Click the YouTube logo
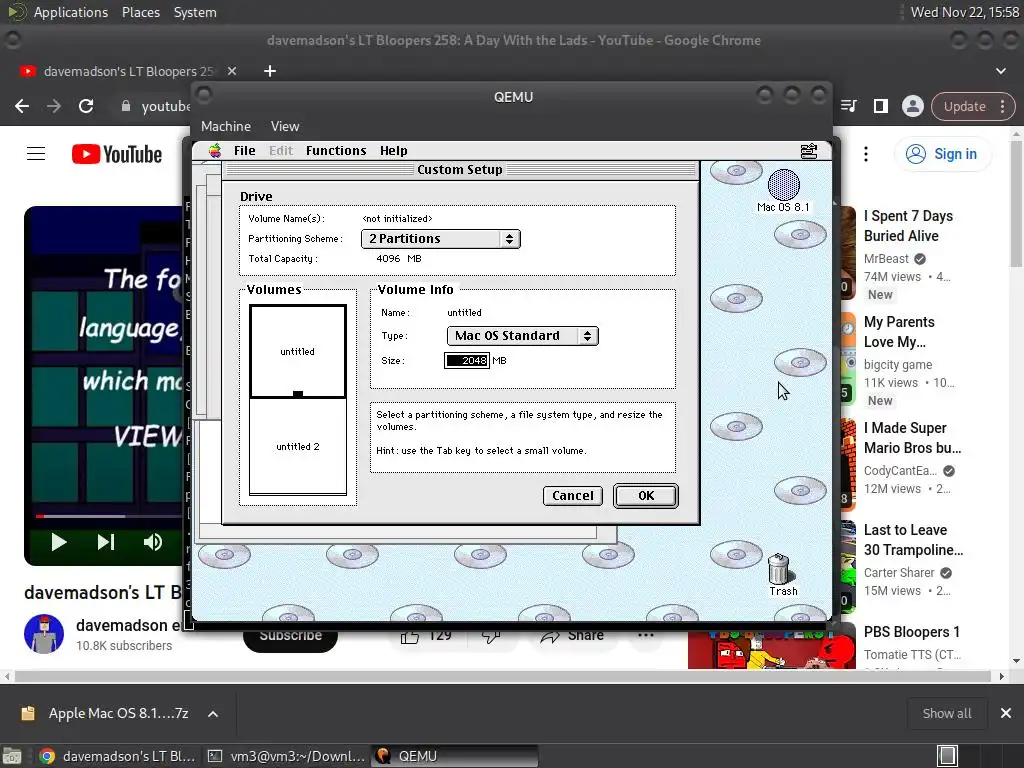Screen dimensions: 1024x768 coord(117,154)
